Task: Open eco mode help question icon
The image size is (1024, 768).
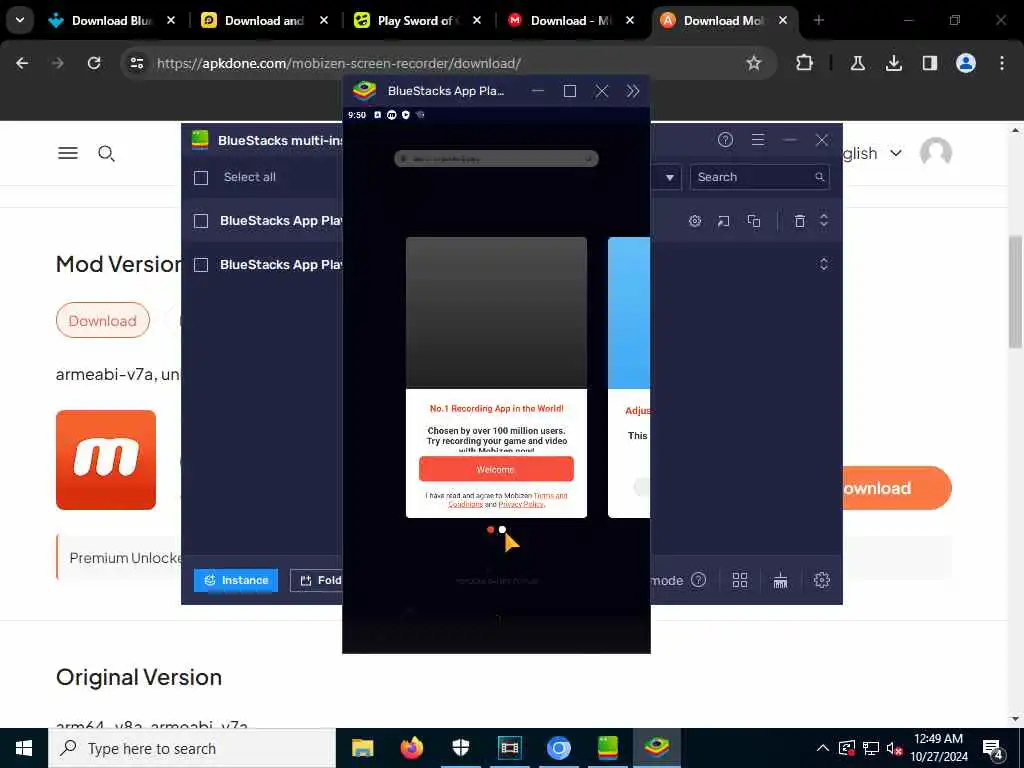Action: (698, 580)
